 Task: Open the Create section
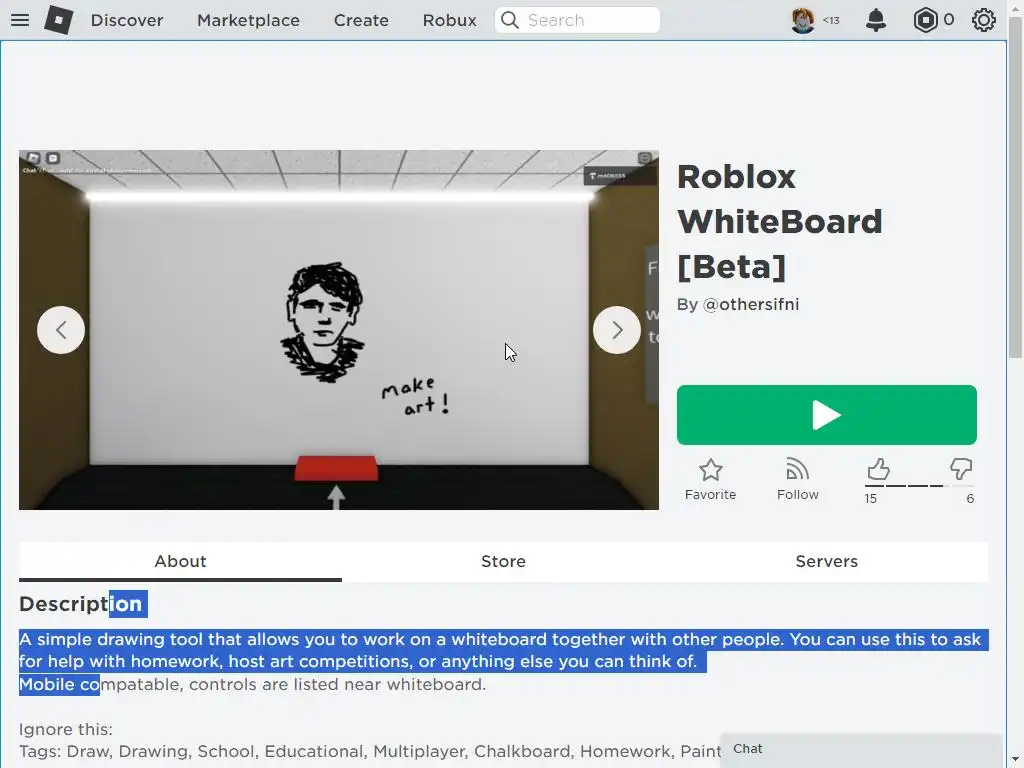pyautogui.click(x=361, y=20)
